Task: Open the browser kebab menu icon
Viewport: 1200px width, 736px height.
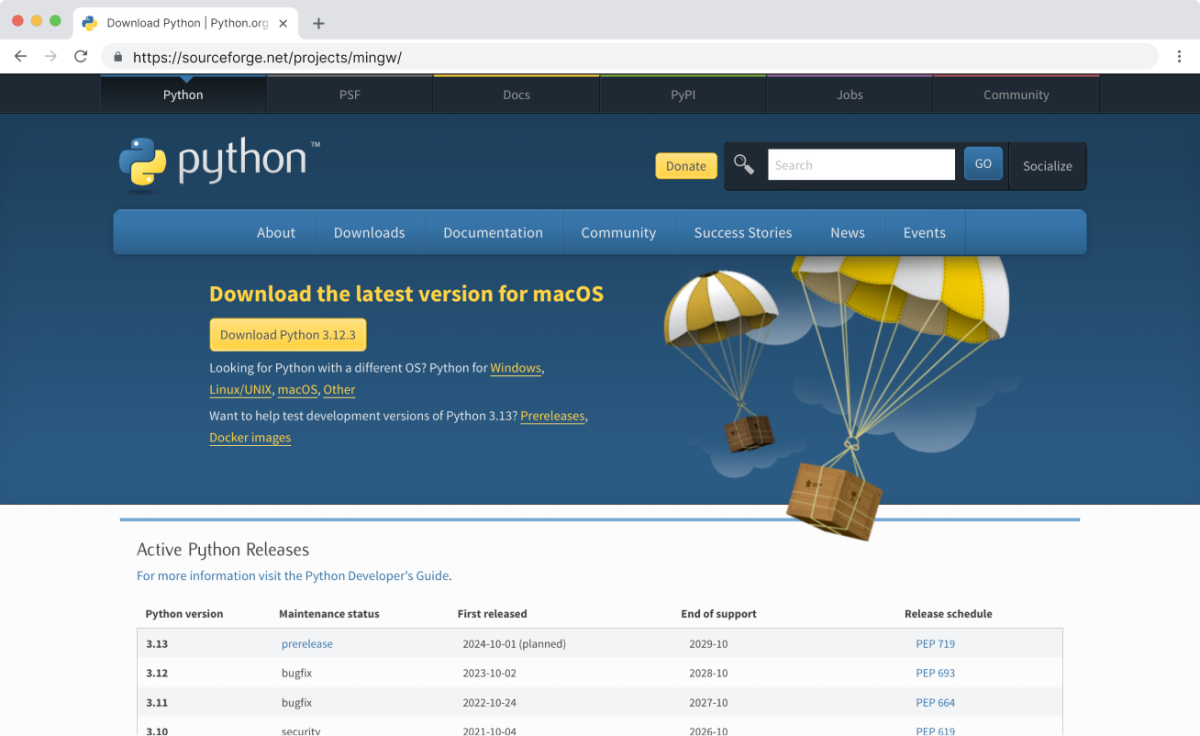Action: [x=1181, y=57]
